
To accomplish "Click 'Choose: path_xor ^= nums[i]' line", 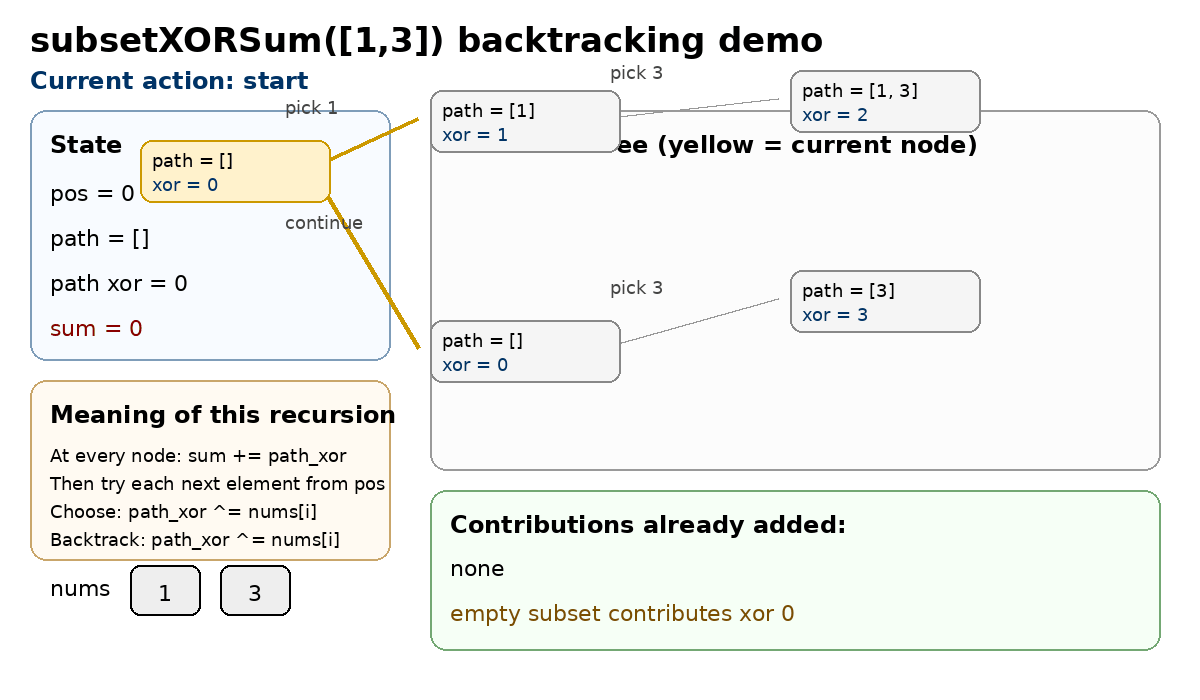I will click(184, 512).
